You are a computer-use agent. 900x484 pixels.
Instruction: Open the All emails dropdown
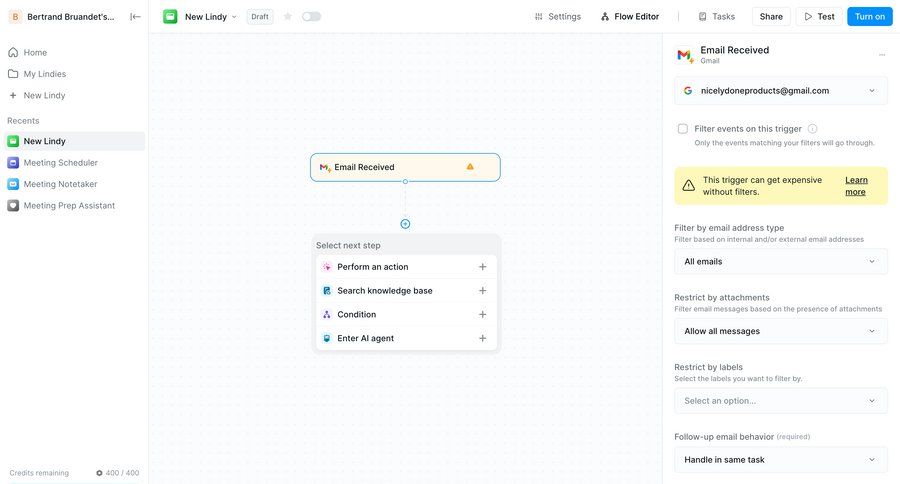click(x=781, y=261)
